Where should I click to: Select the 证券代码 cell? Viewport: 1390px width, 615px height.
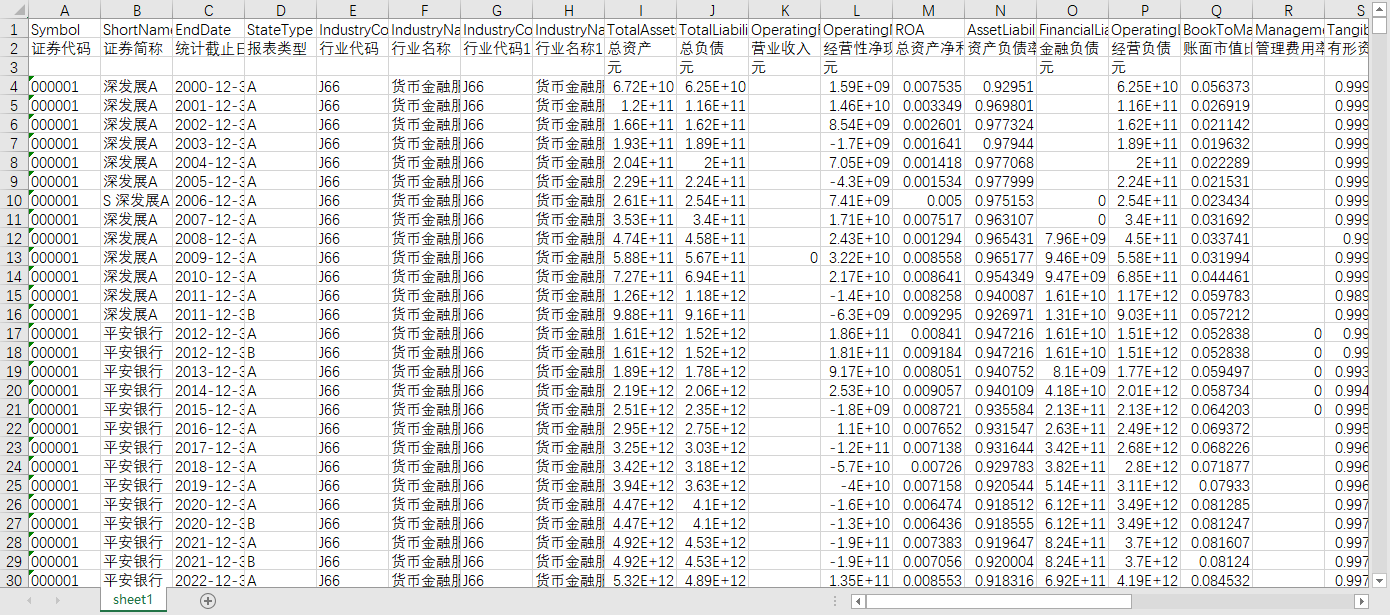tap(64, 48)
